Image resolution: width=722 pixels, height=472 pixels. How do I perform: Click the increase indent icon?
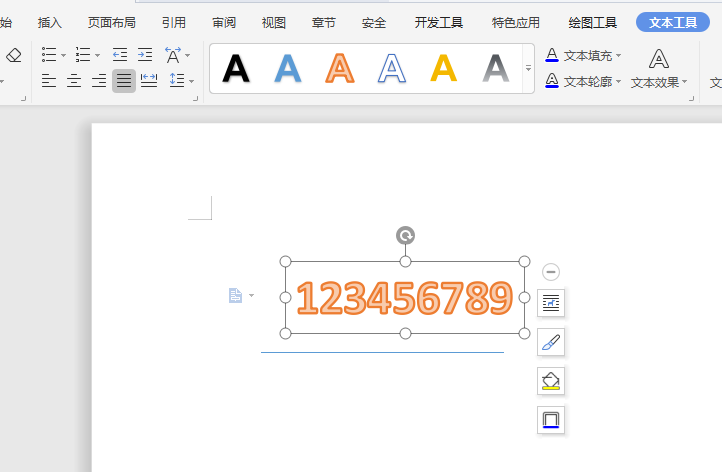coord(145,55)
